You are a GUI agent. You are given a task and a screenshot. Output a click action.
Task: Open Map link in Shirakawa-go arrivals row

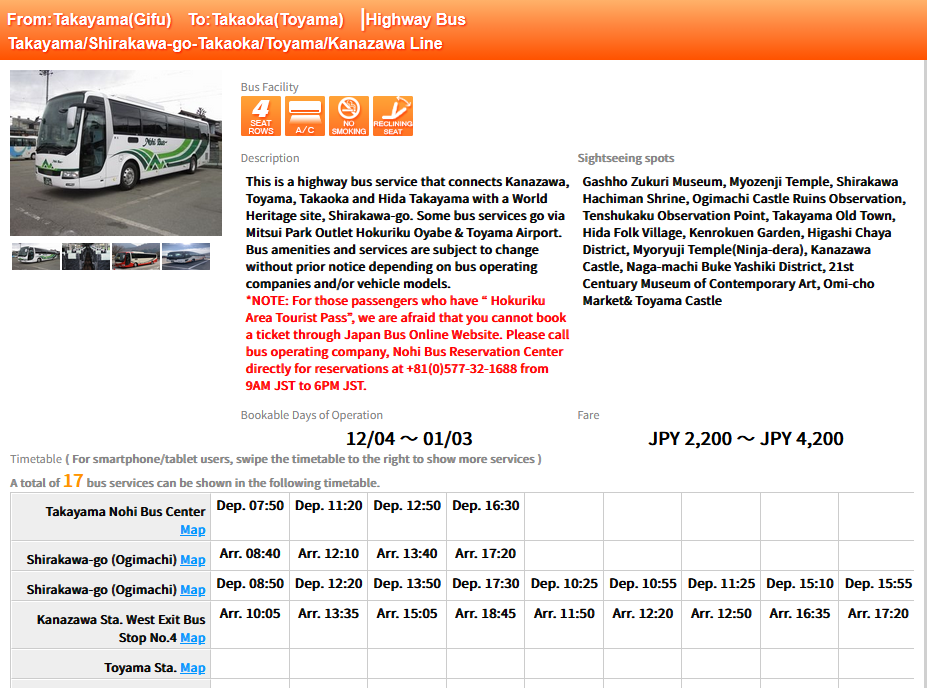(x=192, y=560)
